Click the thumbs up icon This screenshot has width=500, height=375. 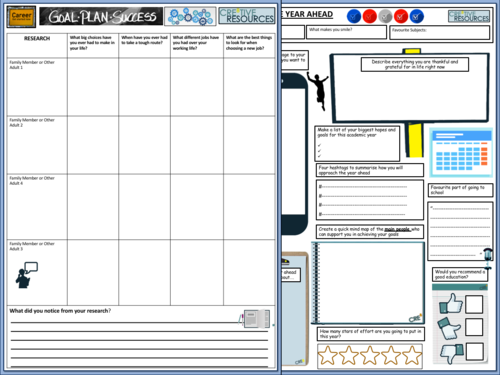pos(451,303)
